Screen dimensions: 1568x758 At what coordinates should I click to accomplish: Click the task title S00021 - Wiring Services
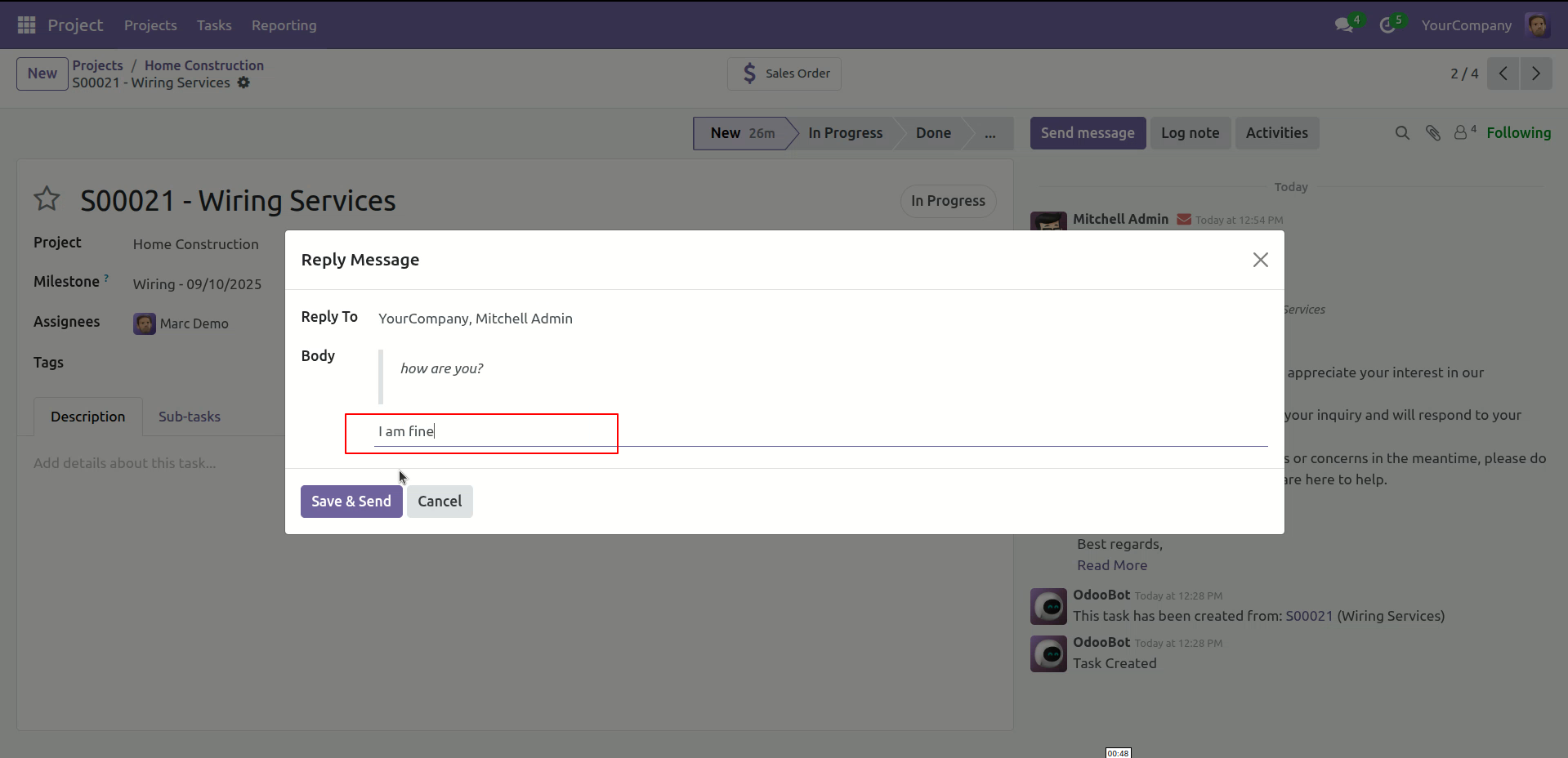pos(238,201)
